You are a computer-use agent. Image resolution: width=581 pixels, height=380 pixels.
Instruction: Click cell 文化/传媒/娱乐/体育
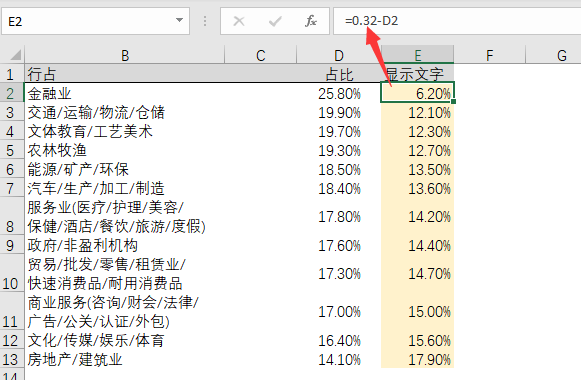tap(124, 340)
